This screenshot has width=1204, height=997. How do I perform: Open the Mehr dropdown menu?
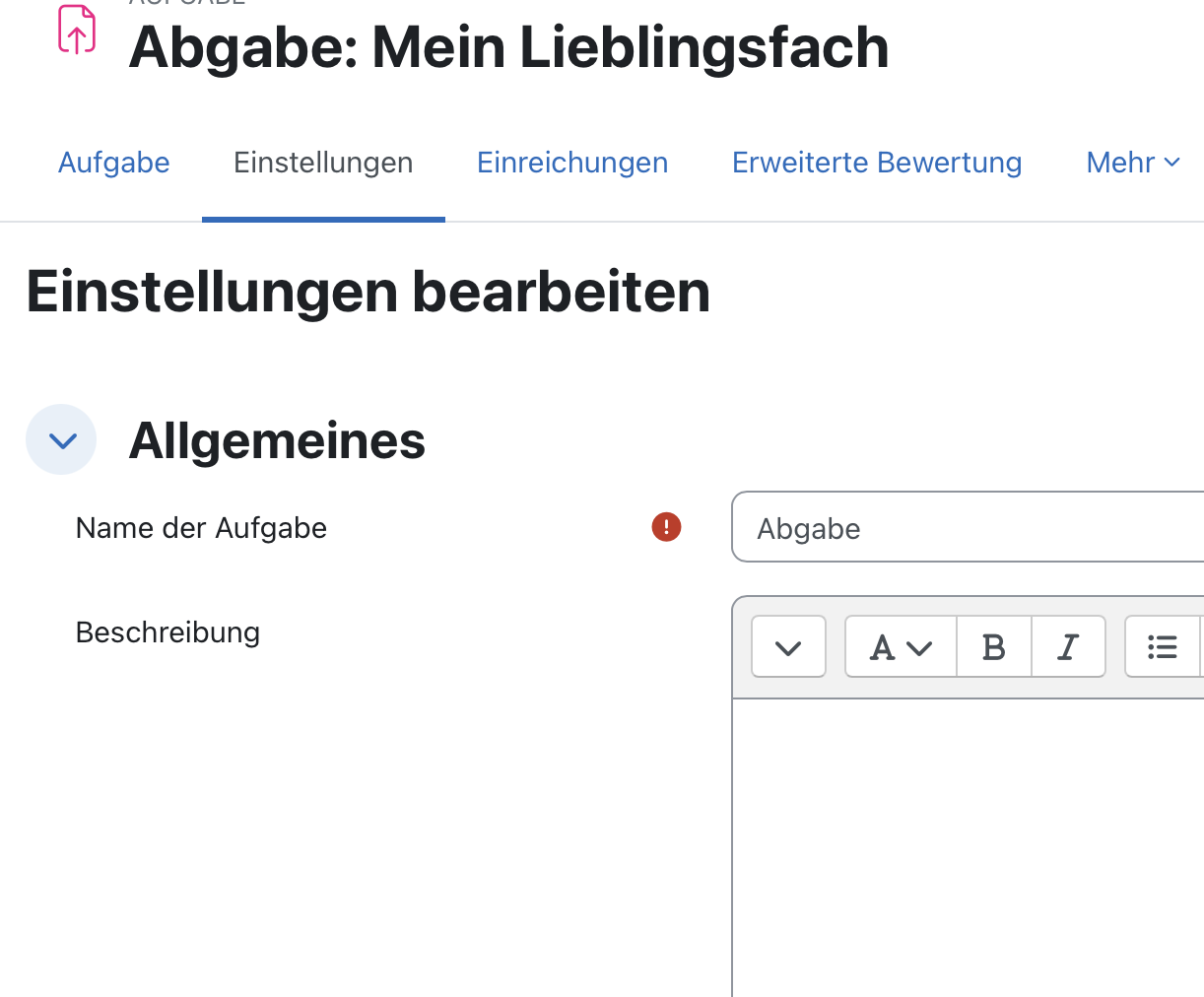tap(1133, 163)
